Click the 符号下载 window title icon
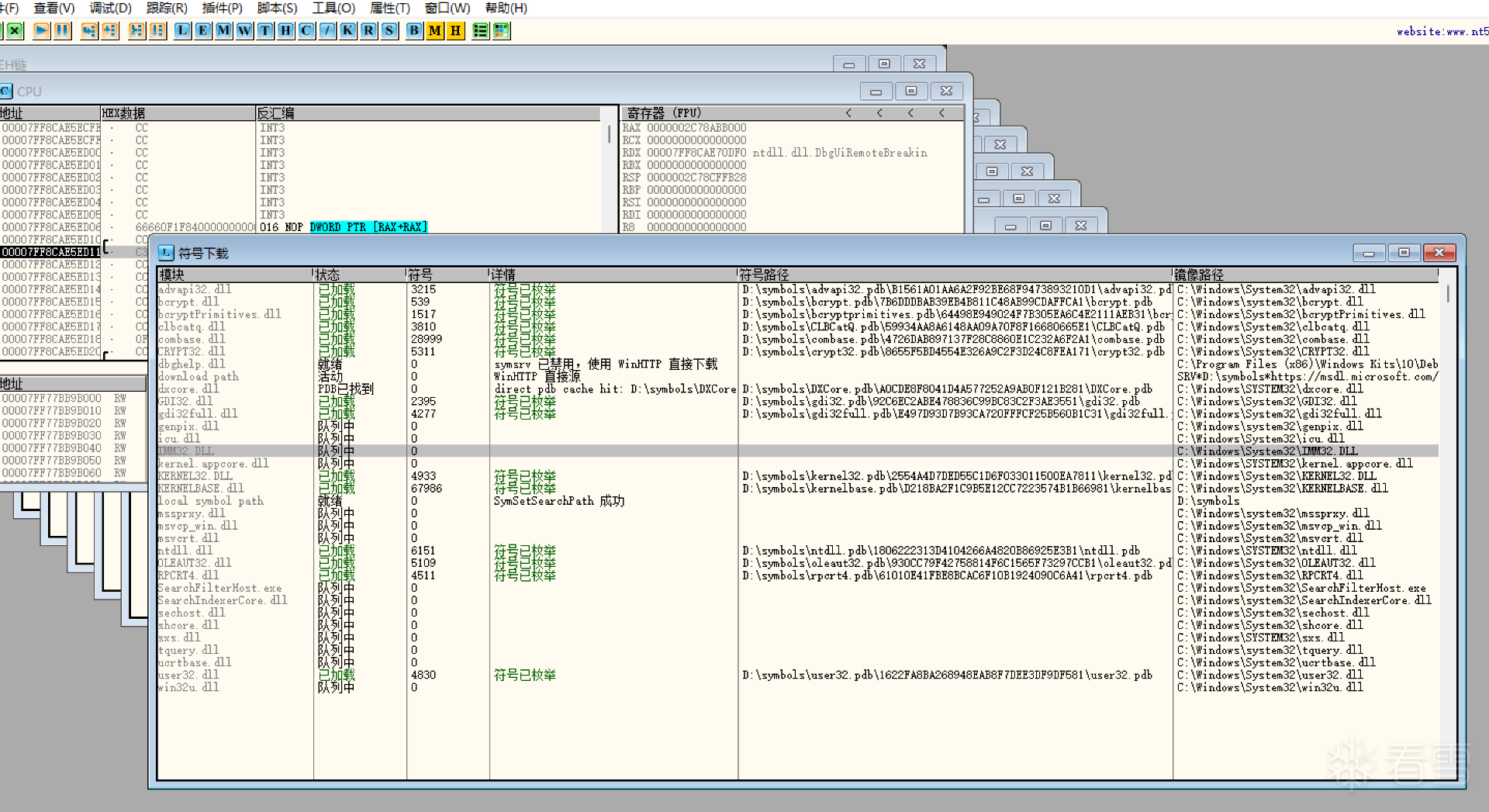The image size is (1489, 812). coord(166,253)
